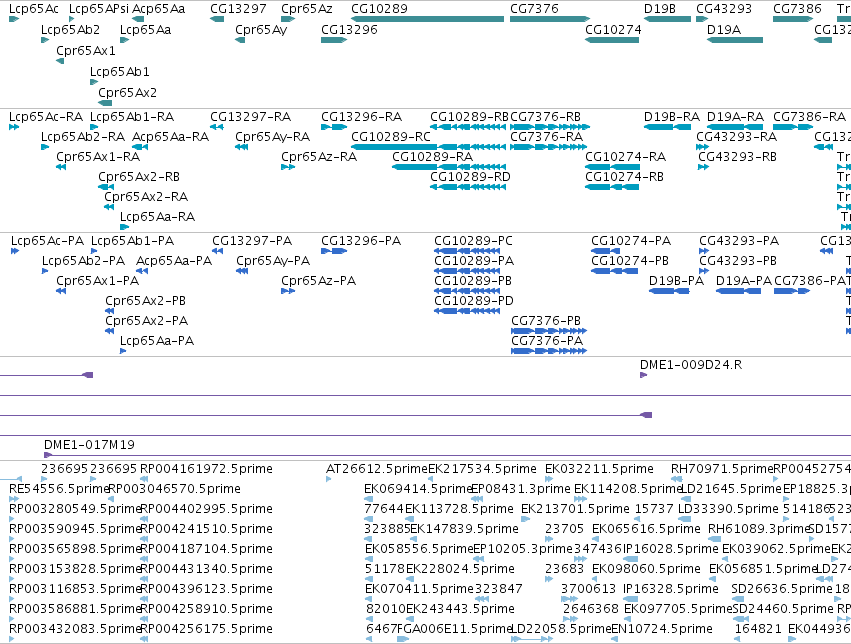Click the D19B-PA protein label
The width and height of the screenshot is (851, 644).
click(x=676, y=280)
